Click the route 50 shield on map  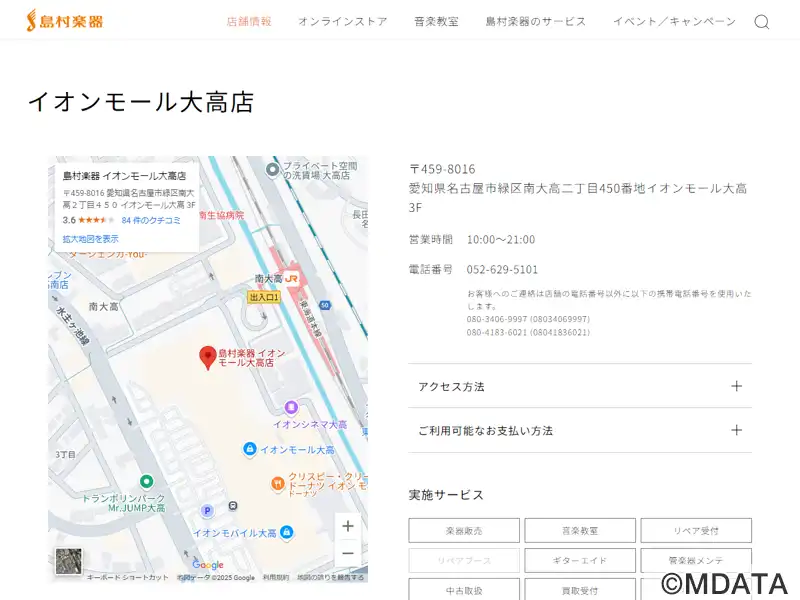click(x=325, y=305)
